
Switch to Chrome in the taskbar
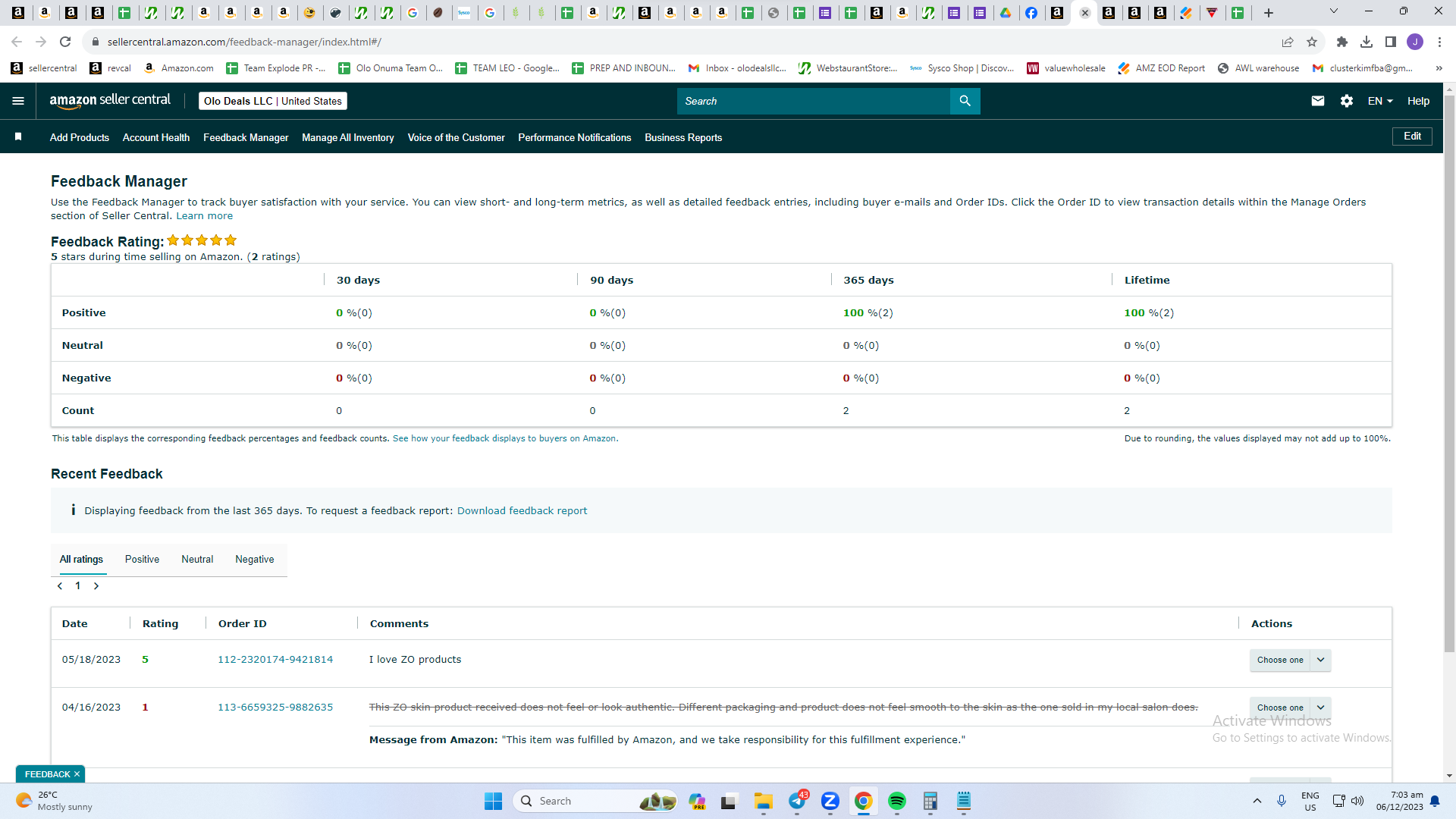click(863, 801)
